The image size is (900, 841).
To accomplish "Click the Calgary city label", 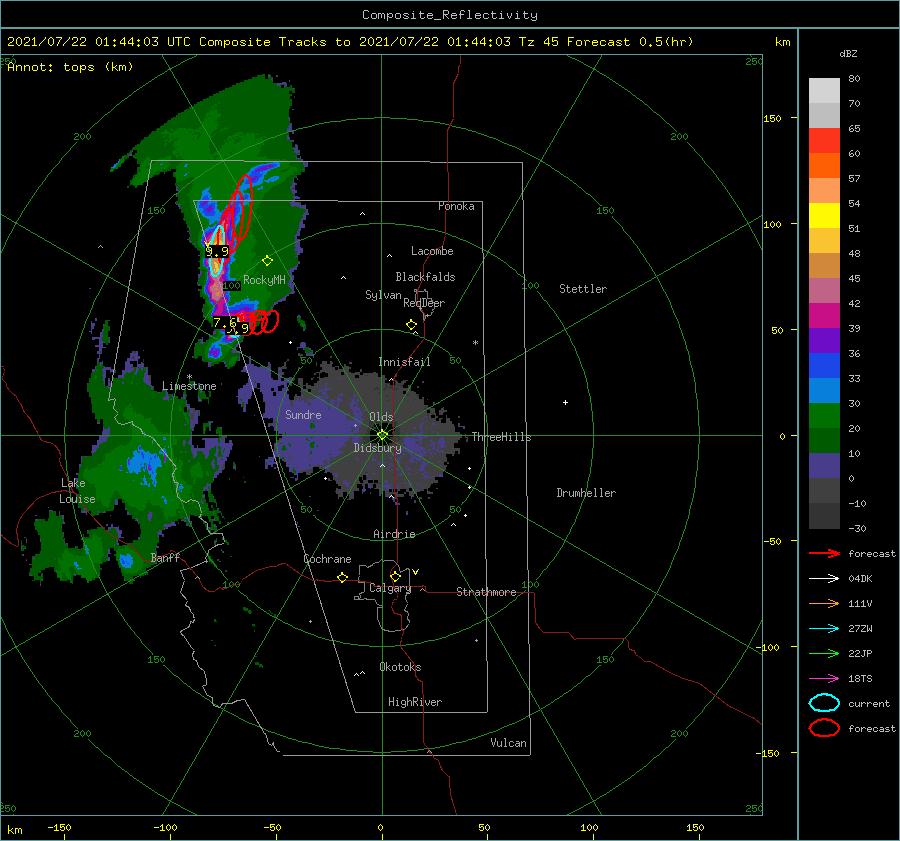I will coord(390,588).
